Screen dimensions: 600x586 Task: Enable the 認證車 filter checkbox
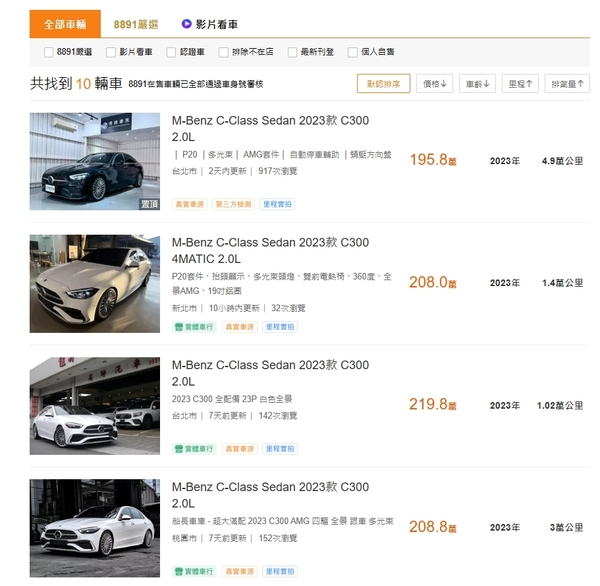pos(171,52)
